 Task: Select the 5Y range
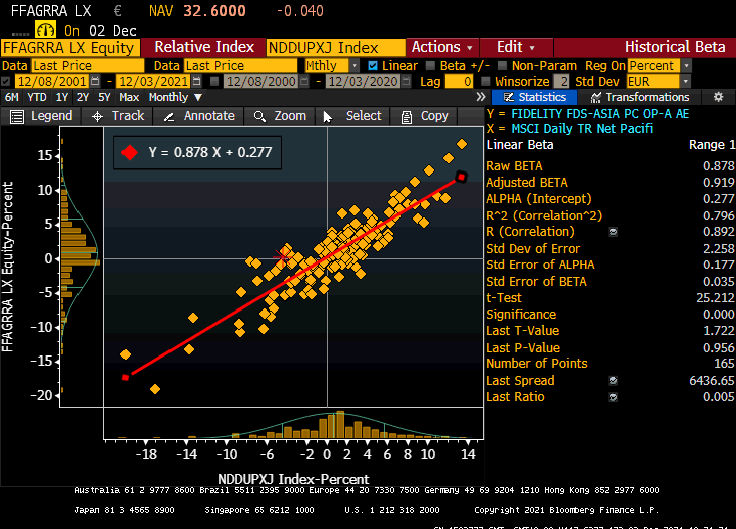(104, 97)
